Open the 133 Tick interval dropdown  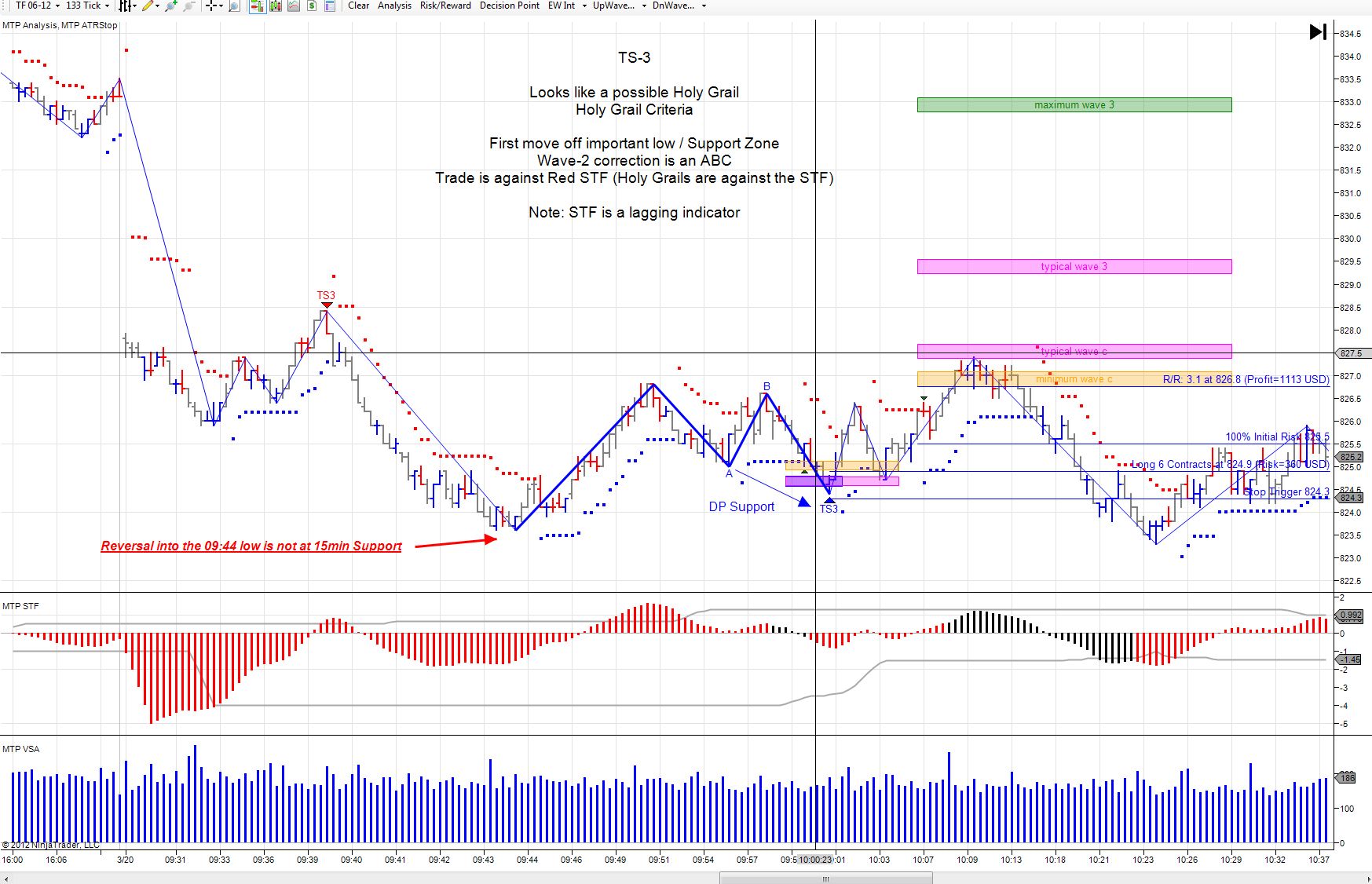[87, 5]
